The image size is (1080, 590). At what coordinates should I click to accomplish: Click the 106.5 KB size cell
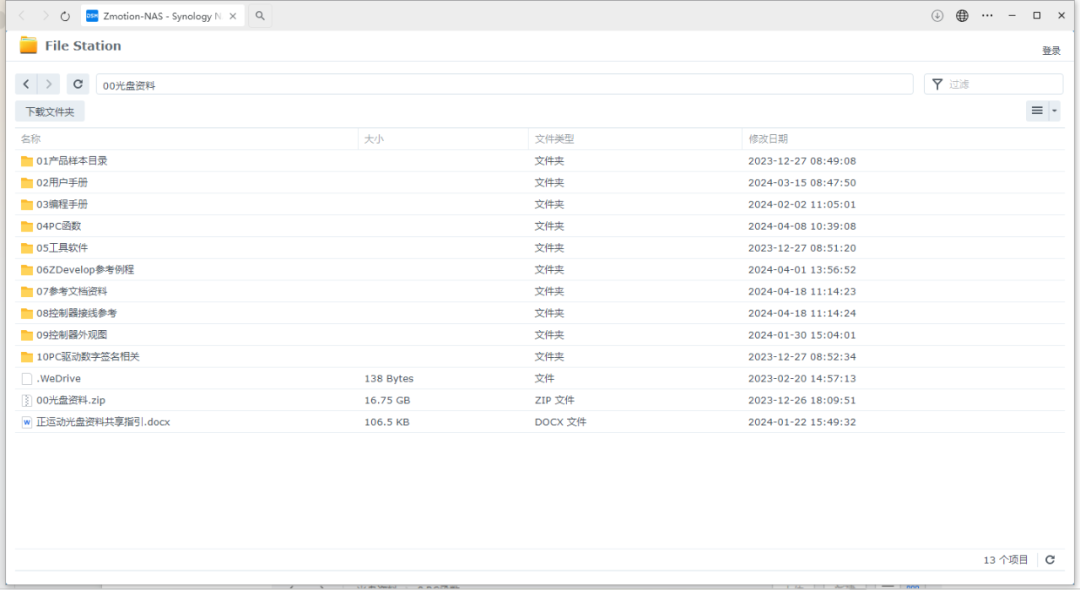387,422
